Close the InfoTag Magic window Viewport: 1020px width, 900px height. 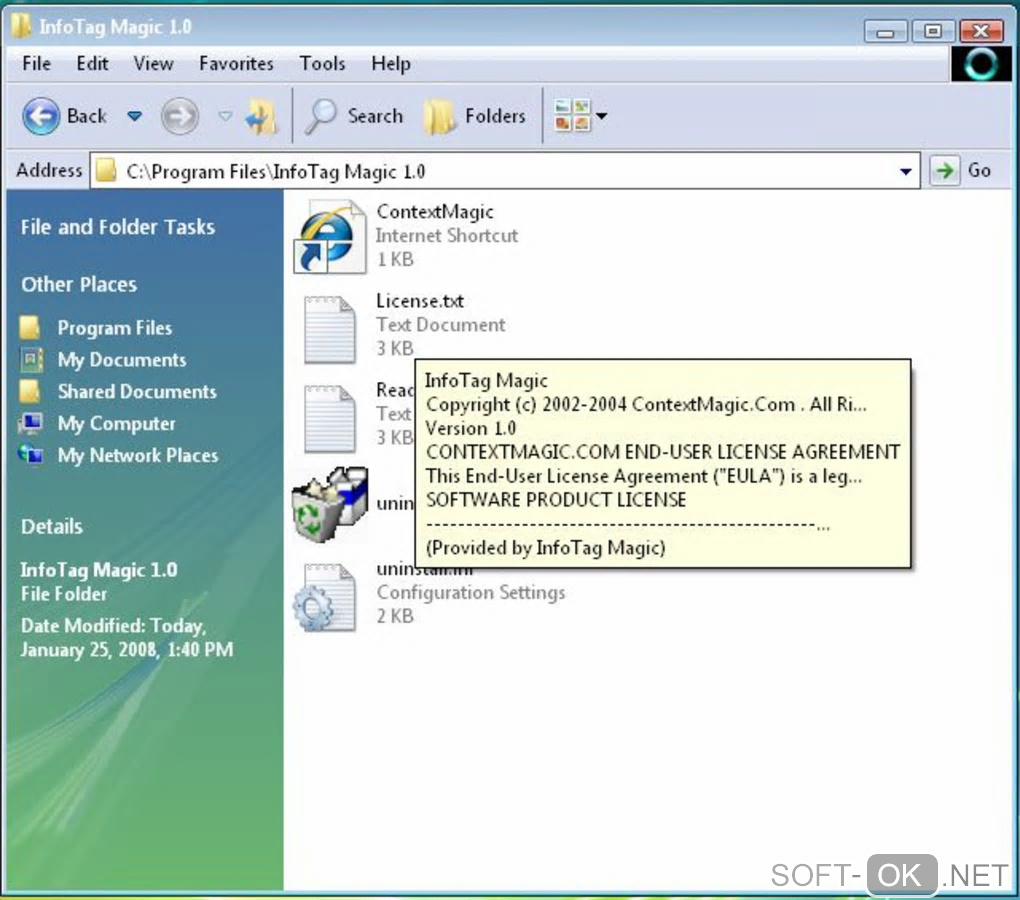(x=981, y=31)
